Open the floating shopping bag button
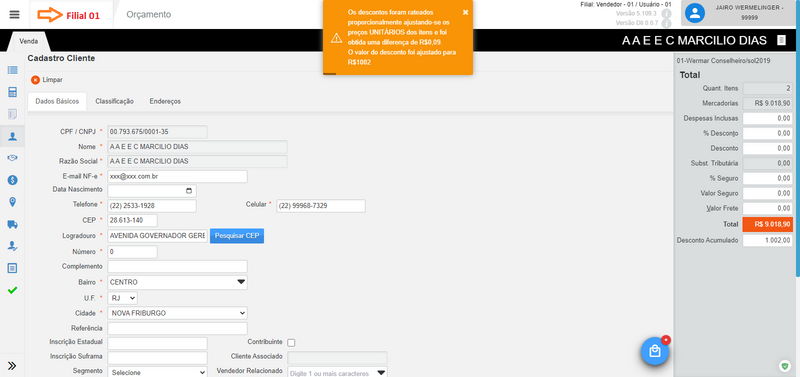This screenshot has width=800, height=377. click(655, 351)
